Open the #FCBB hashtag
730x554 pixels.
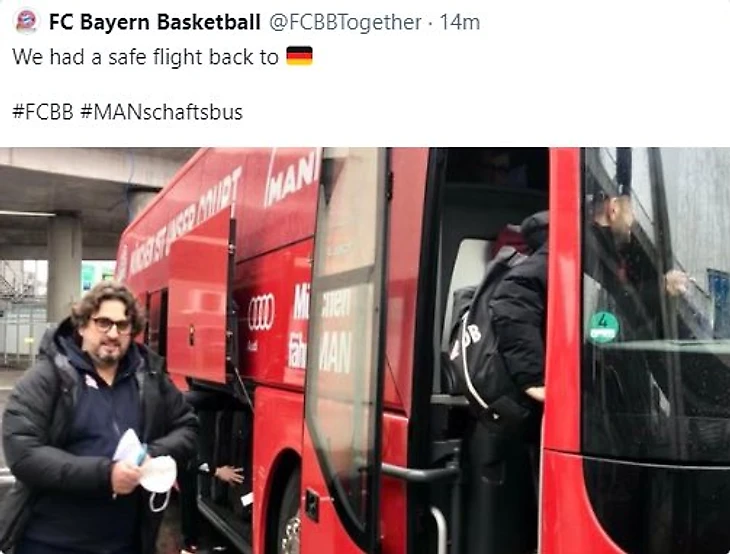(x=43, y=112)
